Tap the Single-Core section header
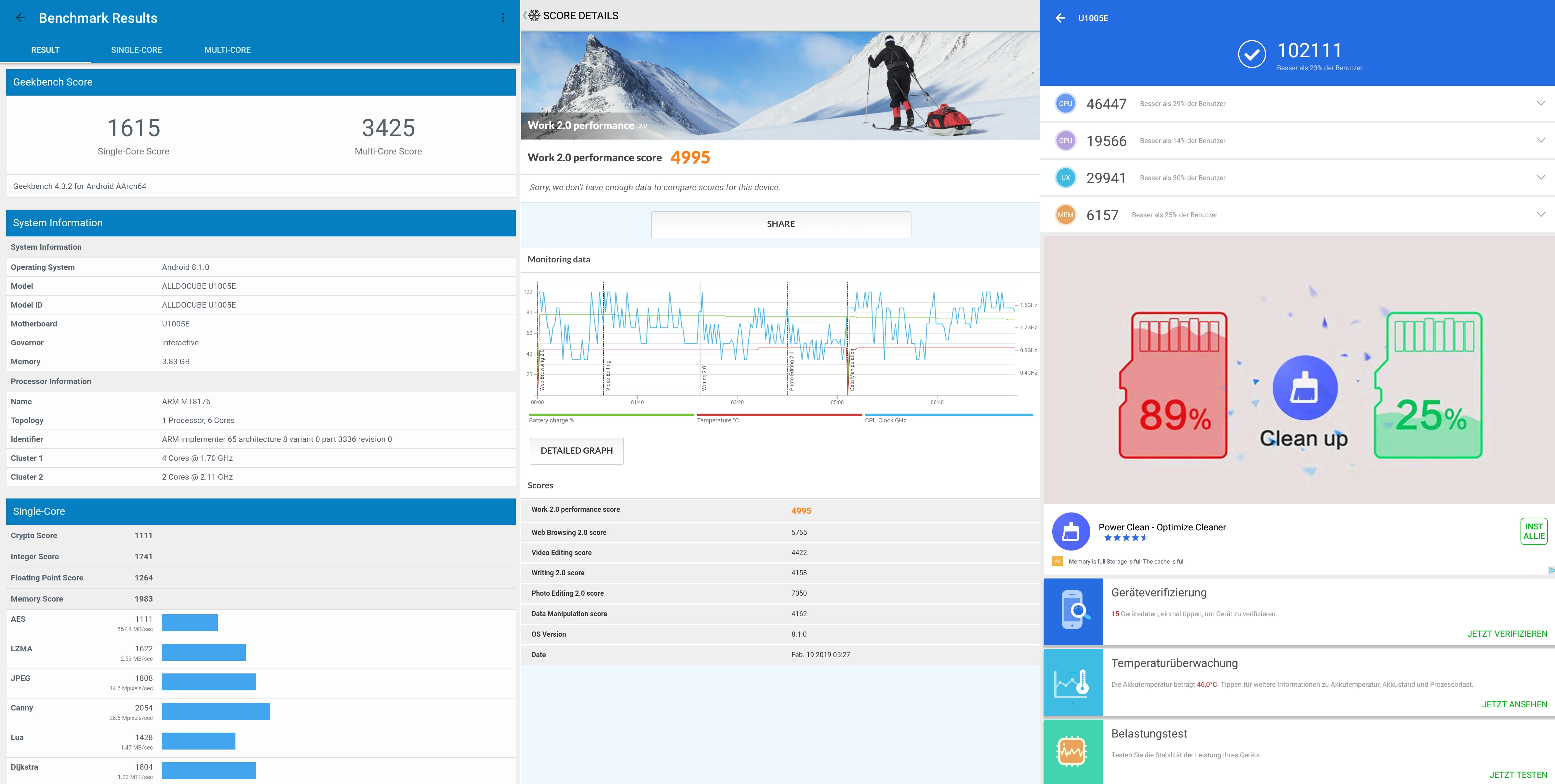This screenshot has height=784, width=1555. tap(261, 511)
